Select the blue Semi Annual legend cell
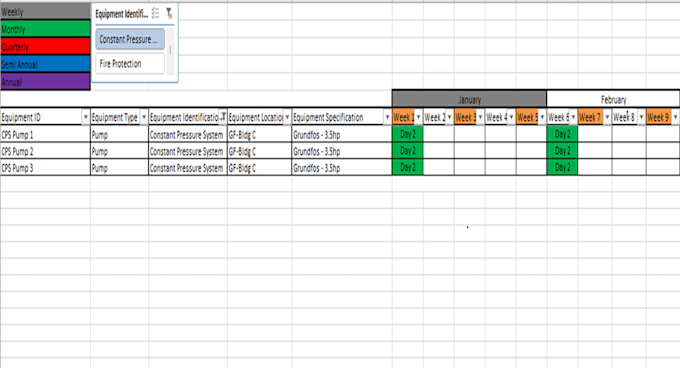Screen dimensions: 680x368 tap(46, 64)
